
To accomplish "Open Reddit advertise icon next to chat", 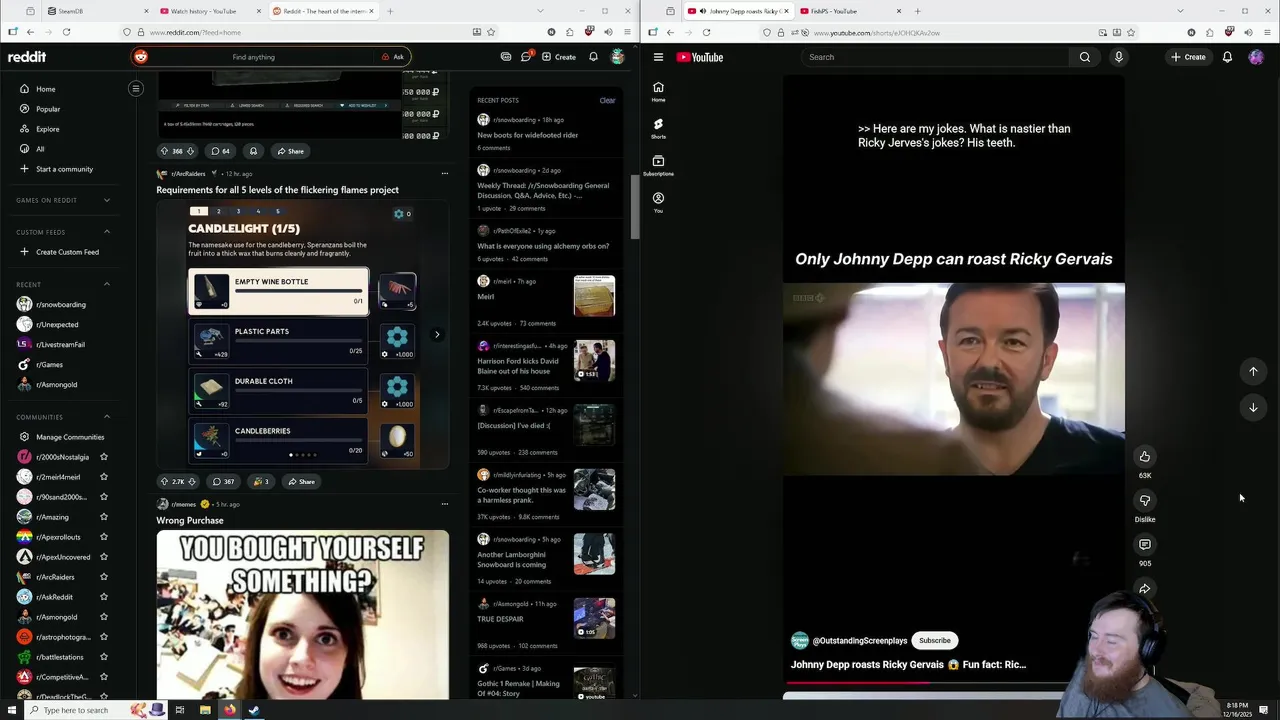I will point(506,57).
